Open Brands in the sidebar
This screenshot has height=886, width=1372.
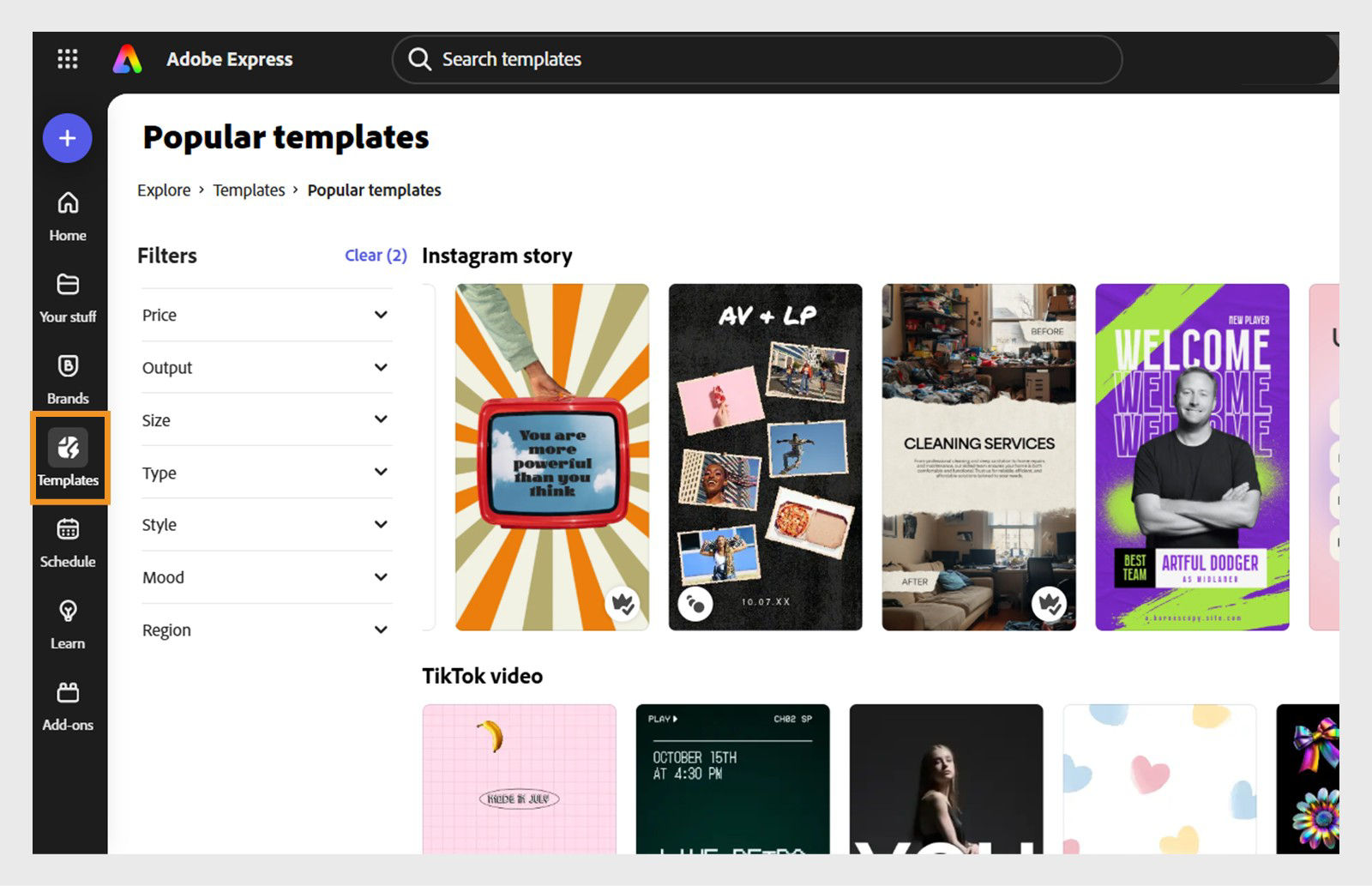tap(68, 379)
